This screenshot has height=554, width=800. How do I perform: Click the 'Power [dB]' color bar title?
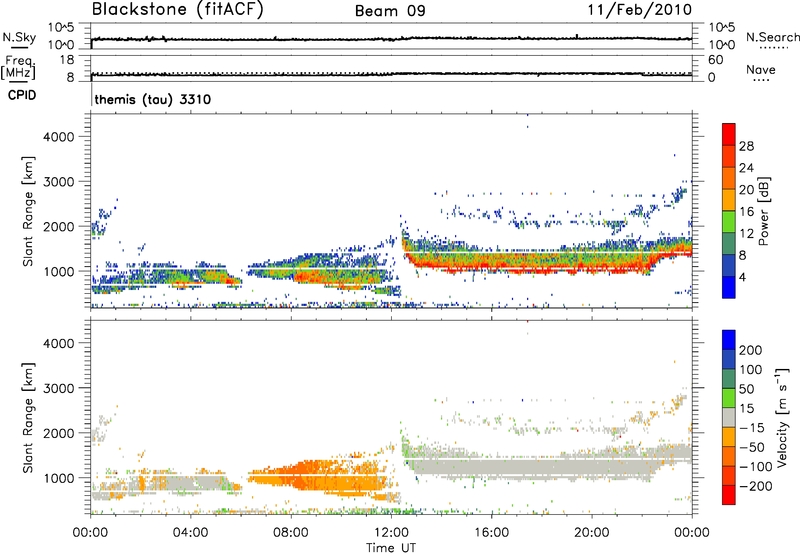(x=764, y=211)
